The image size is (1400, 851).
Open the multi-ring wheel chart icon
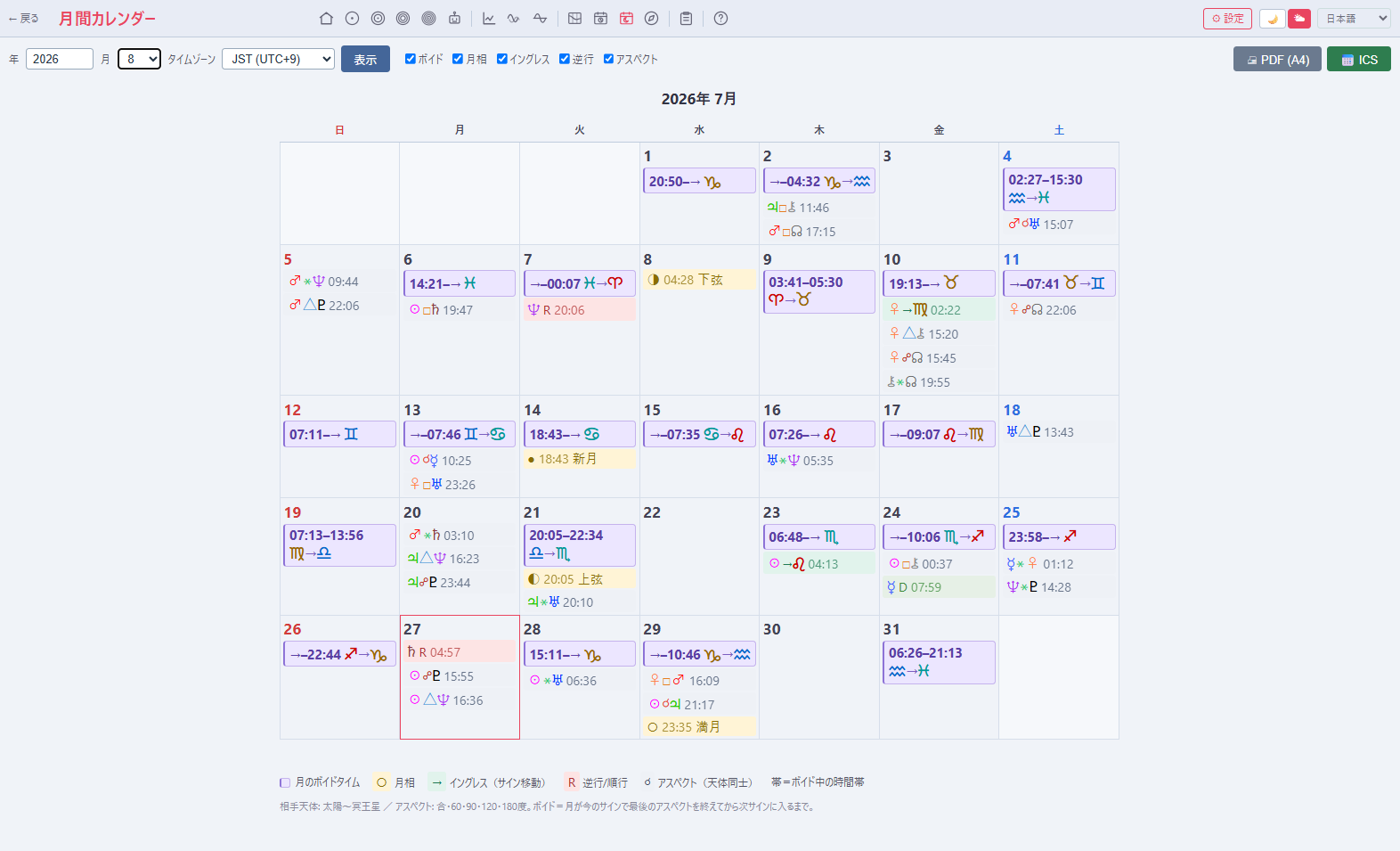click(x=428, y=19)
